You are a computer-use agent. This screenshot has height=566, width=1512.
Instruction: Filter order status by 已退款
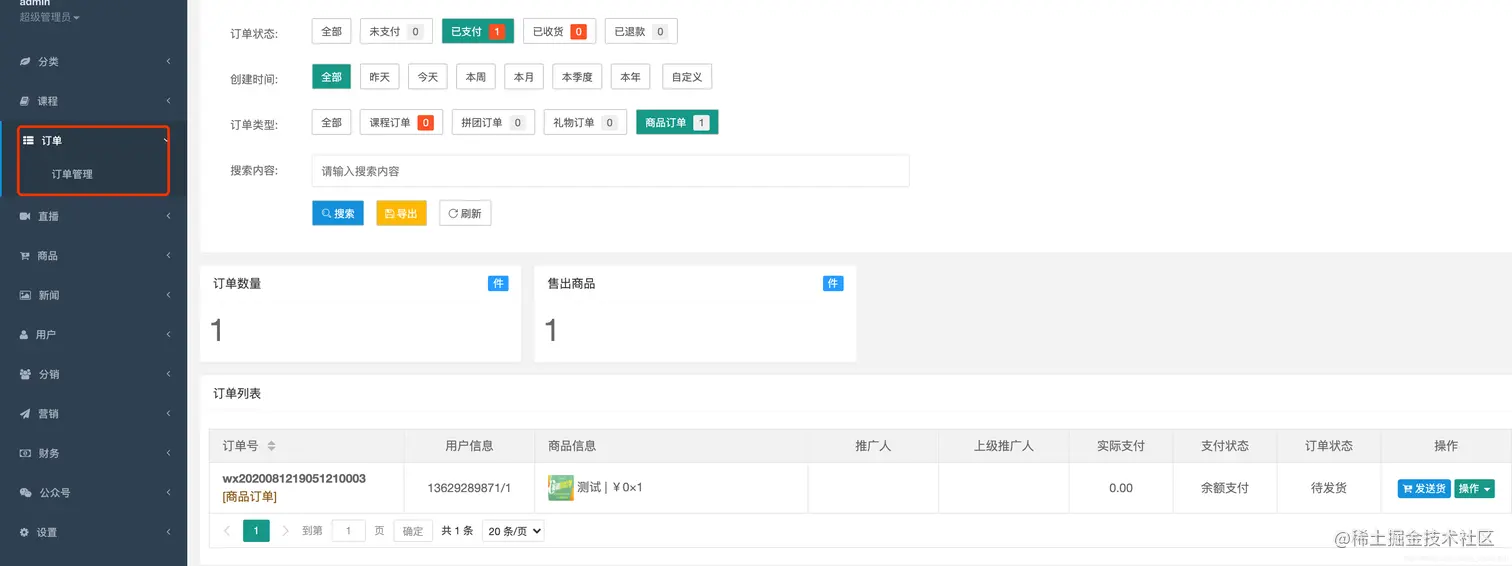click(x=641, y=32)
